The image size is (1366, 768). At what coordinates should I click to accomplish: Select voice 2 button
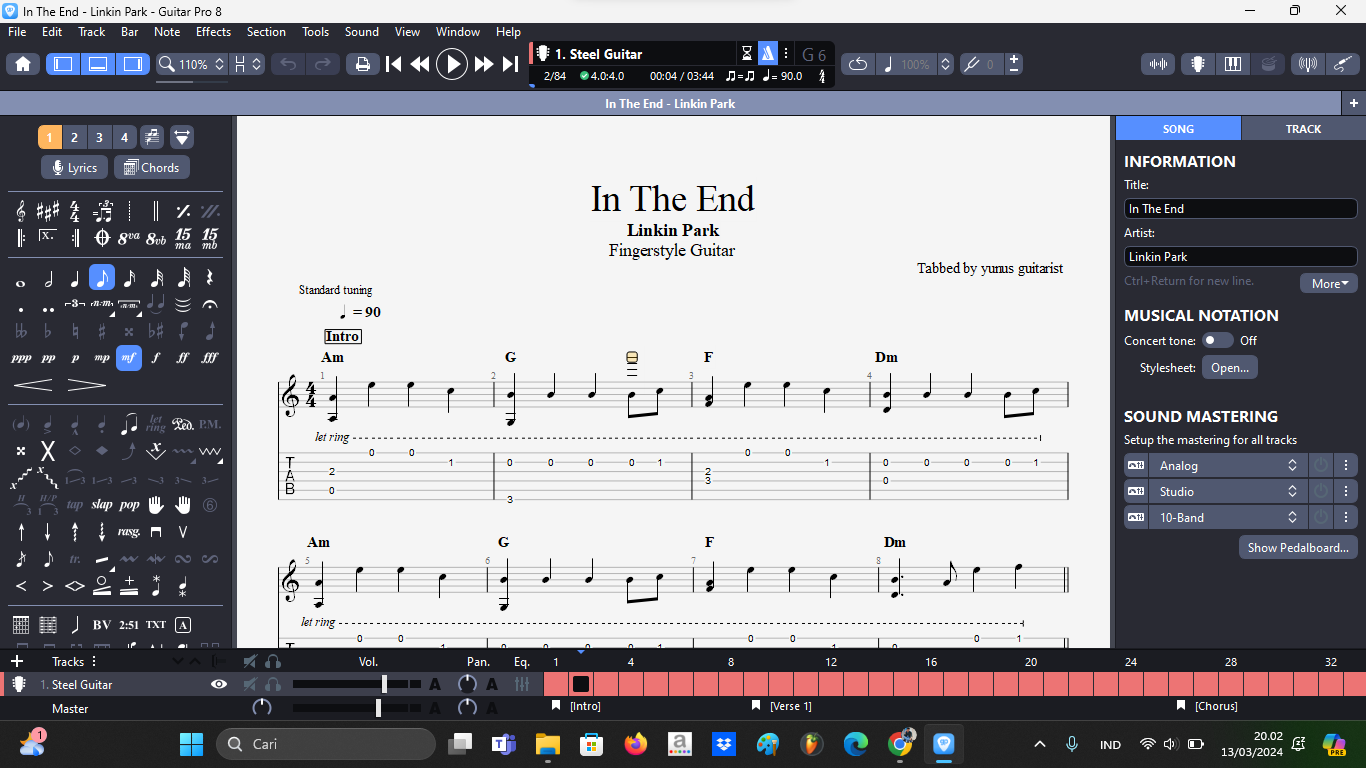[74, 137]
